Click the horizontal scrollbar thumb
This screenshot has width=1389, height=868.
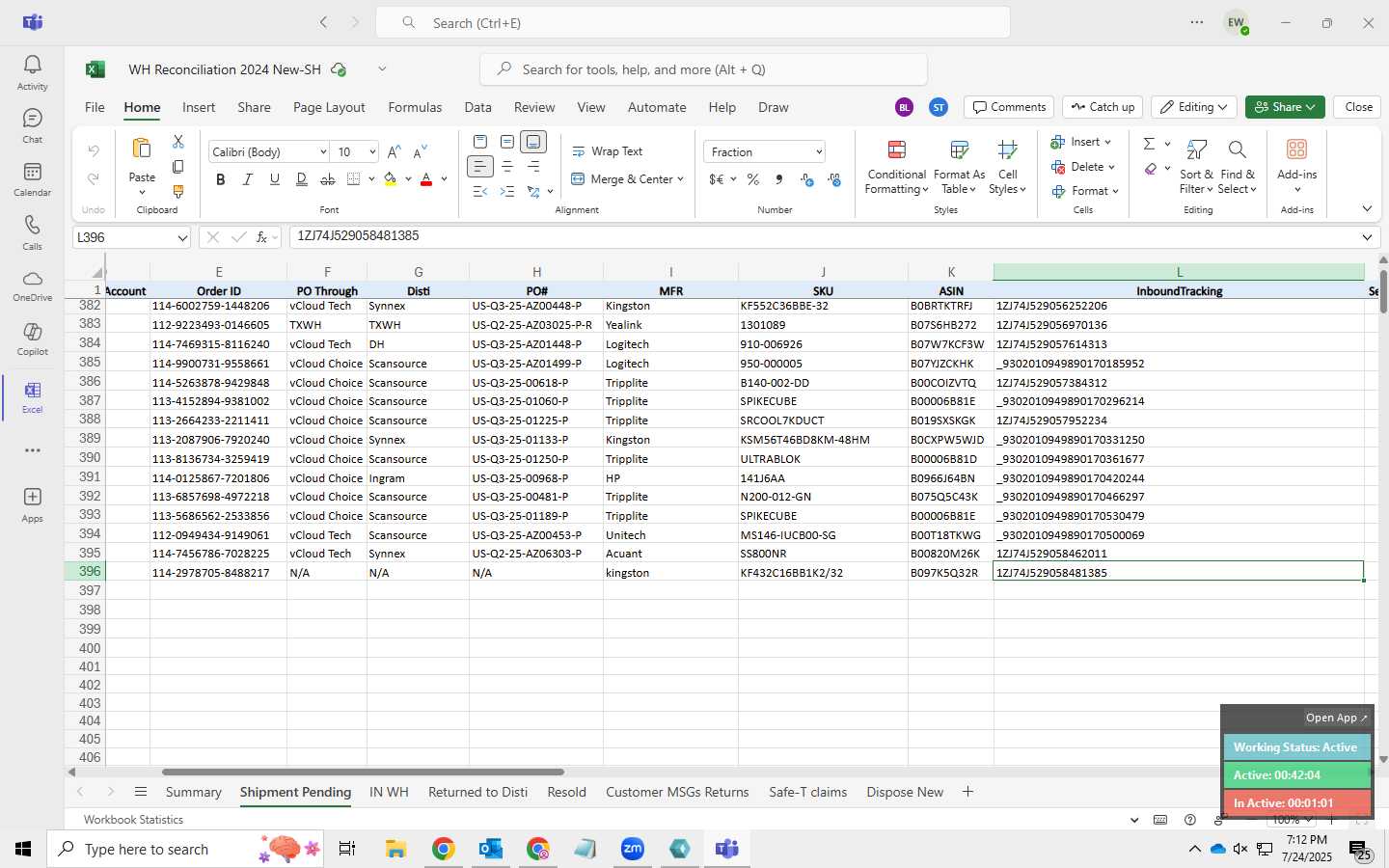(x=363, y=772)
